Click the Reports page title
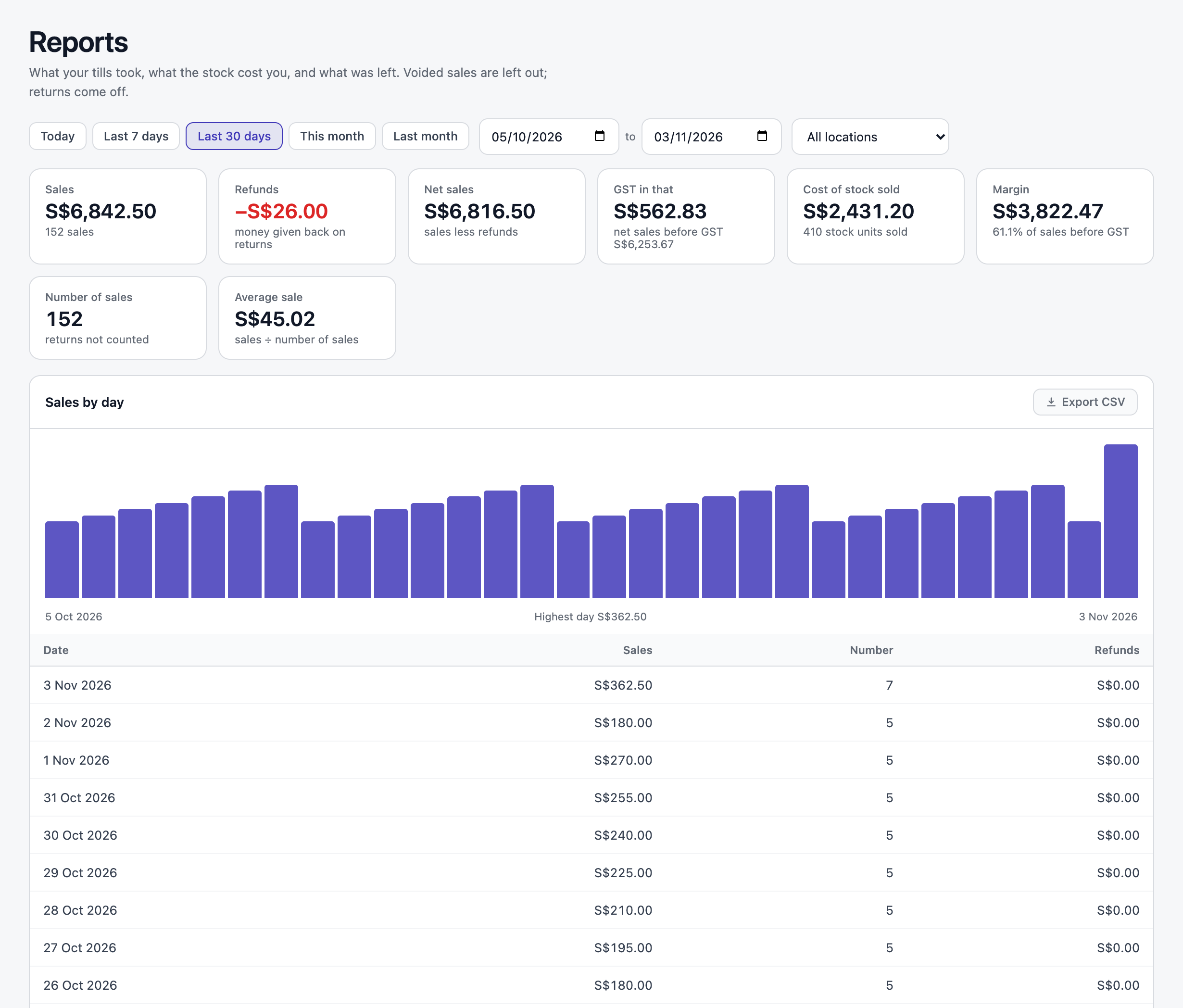1183x1008 pixels. (x=79, y=42)
